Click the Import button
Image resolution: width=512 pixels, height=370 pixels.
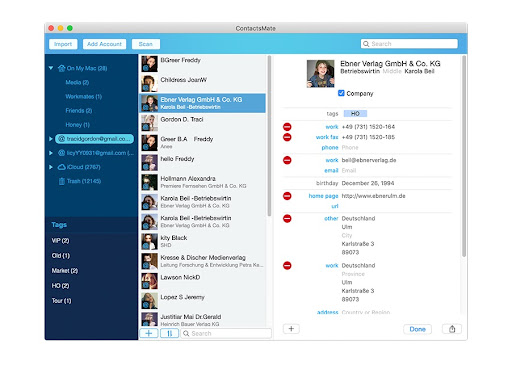tap(63, 44)
